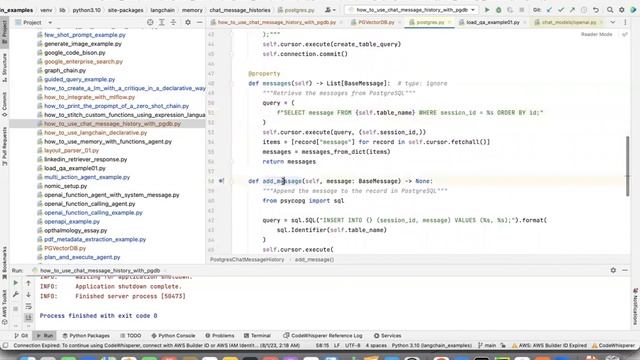The image size is (640, 360).
Task: Show hidden editor tabs chevron
Action: pyautogui.click(x=613, y=22)
